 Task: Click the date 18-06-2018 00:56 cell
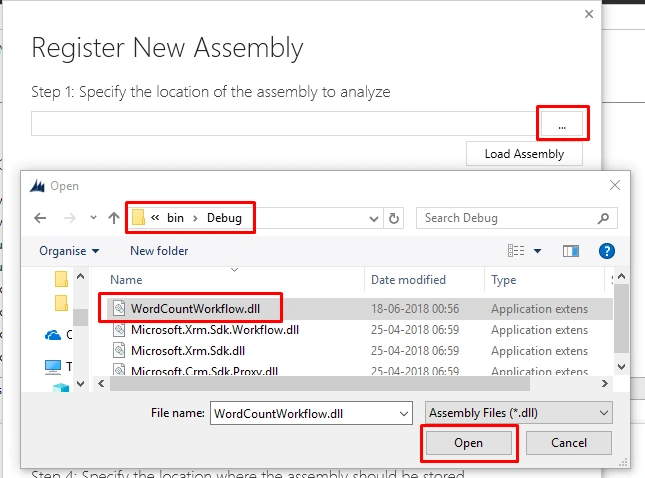[x=415, y=309]
